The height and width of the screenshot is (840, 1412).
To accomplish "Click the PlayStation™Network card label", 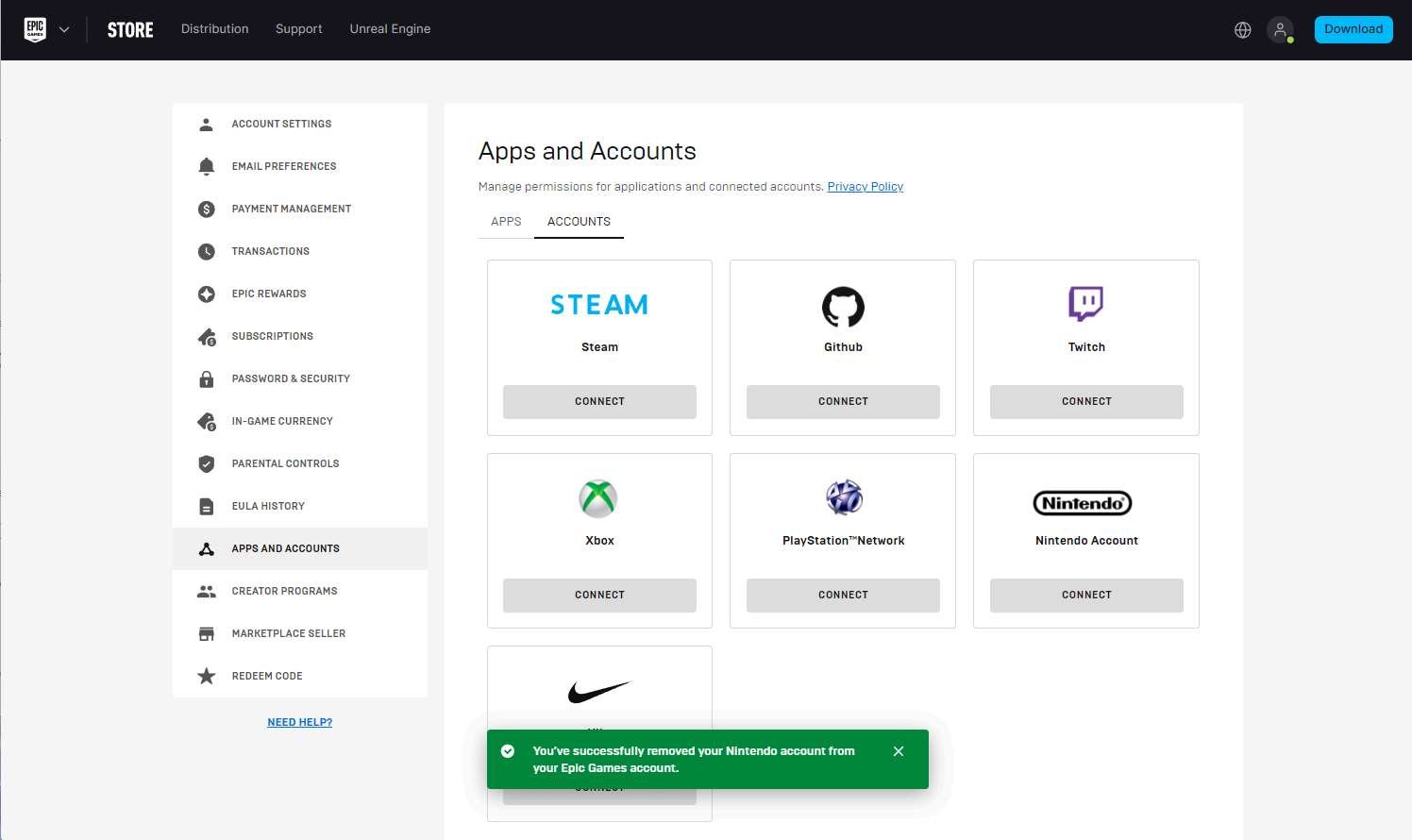I will coord(843,541).
